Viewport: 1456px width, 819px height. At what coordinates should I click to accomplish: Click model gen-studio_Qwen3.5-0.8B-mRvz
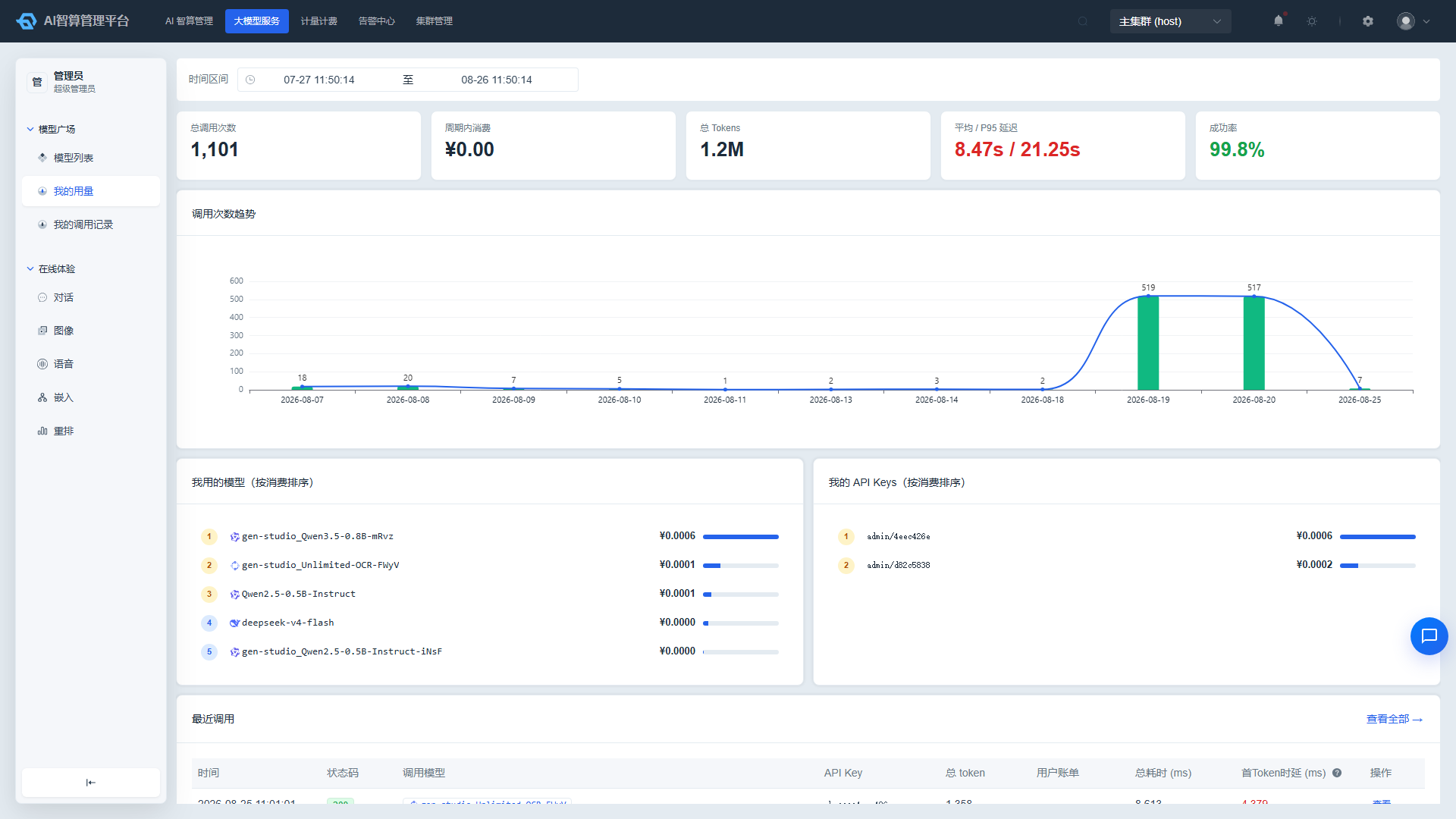pyautogui.click(x=318, y=536)
